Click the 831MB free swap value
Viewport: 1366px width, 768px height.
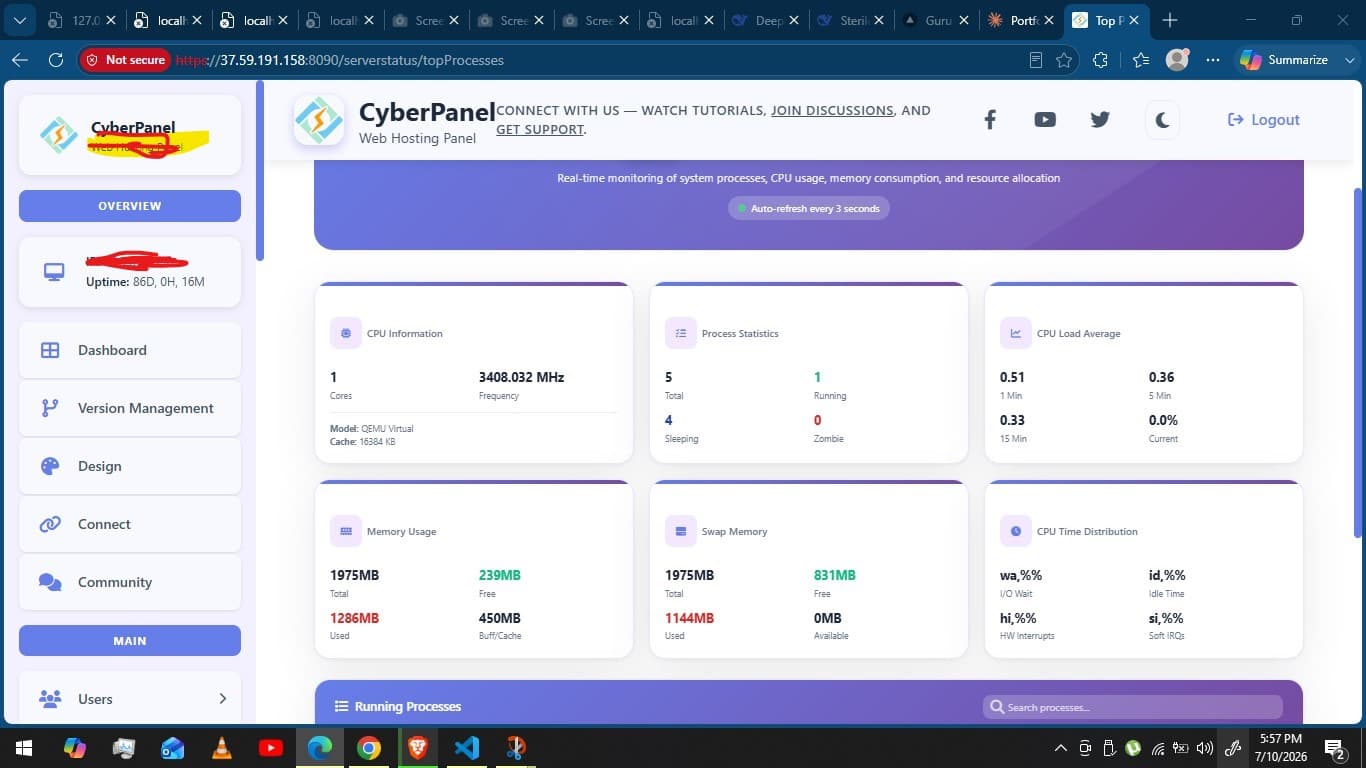(x=835, y=575)
